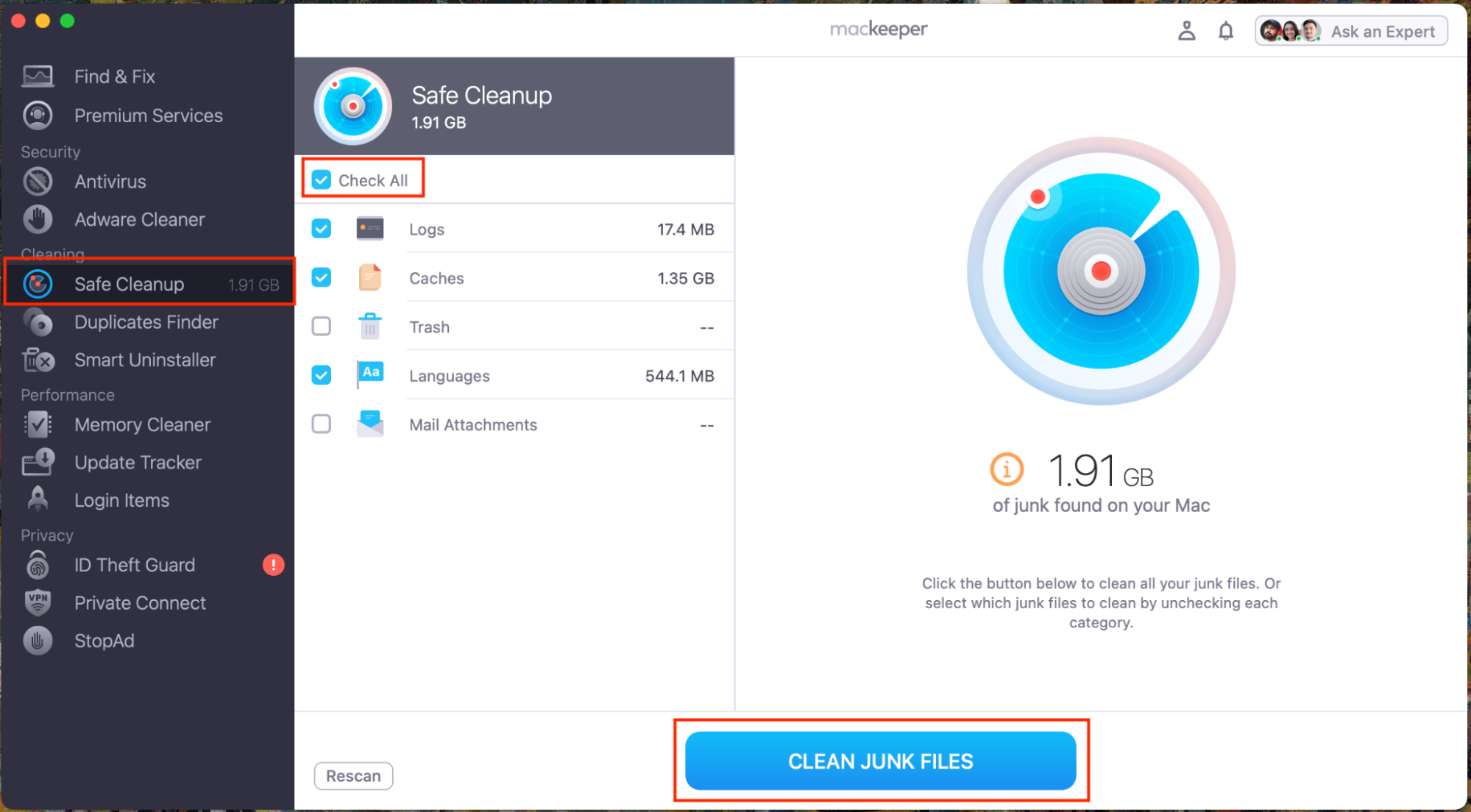Disable the Languages cleanup checkbox
The height and width of the screenshot is (812, 1471).
click(322, 376)
